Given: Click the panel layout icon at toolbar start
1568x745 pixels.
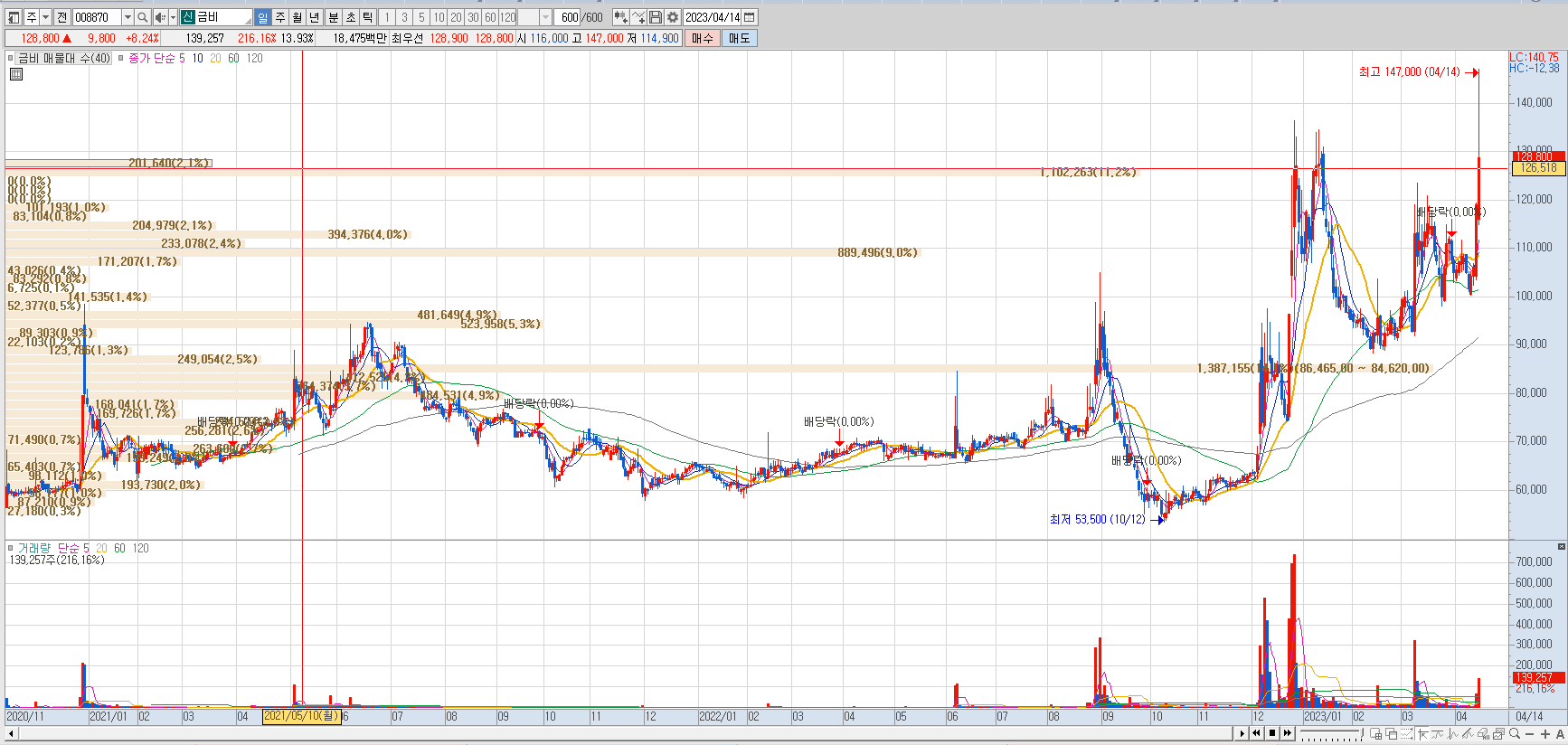Looking at the screenshot, I should coord(14,17).
